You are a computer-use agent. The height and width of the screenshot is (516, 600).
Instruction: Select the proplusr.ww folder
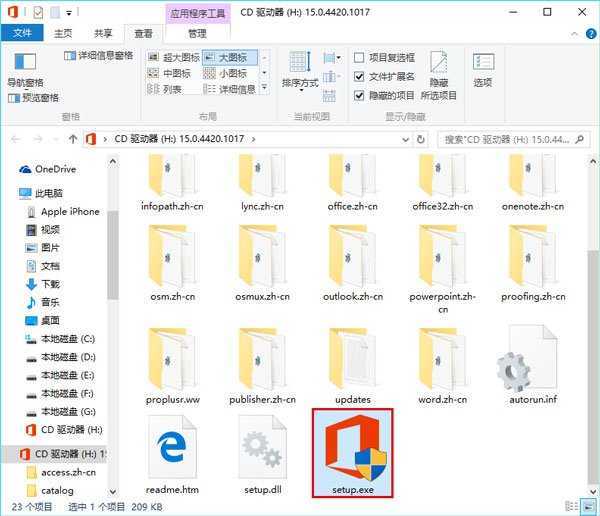point(172,366)
